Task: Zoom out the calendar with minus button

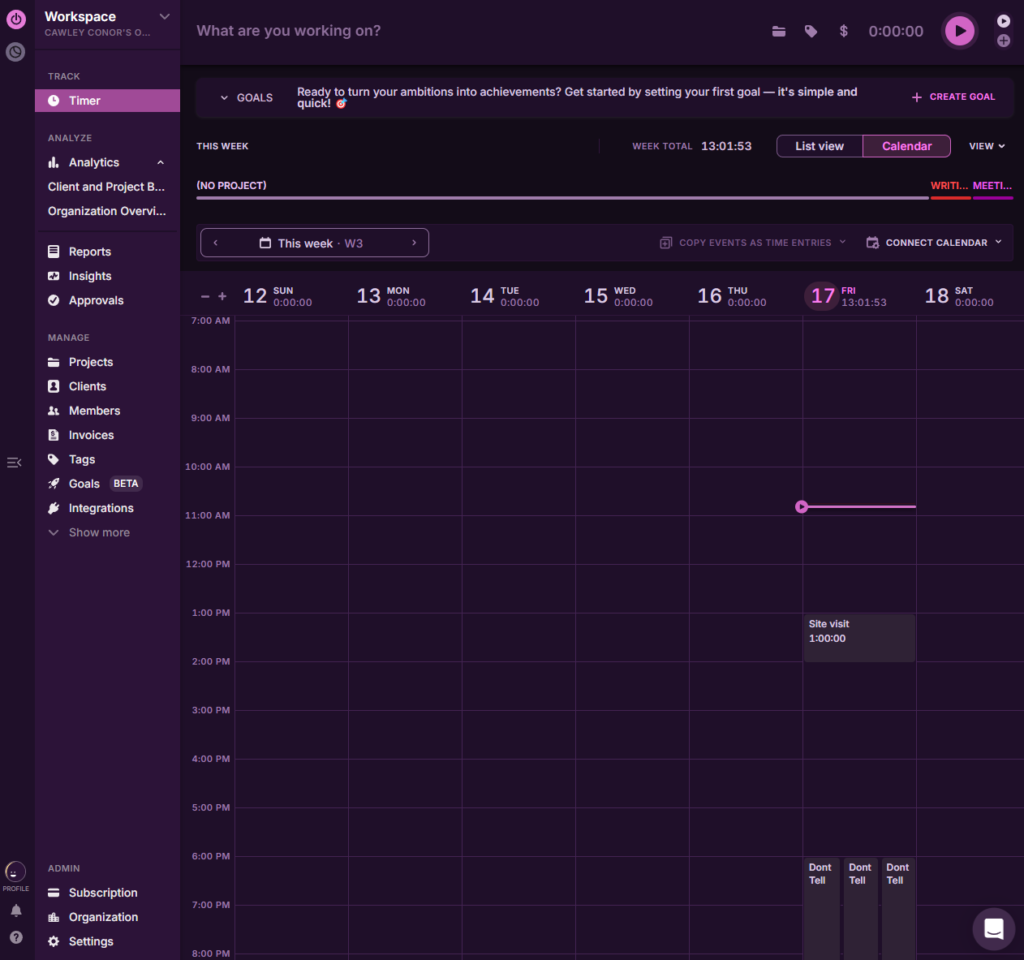Action: (x=205, y=296)
